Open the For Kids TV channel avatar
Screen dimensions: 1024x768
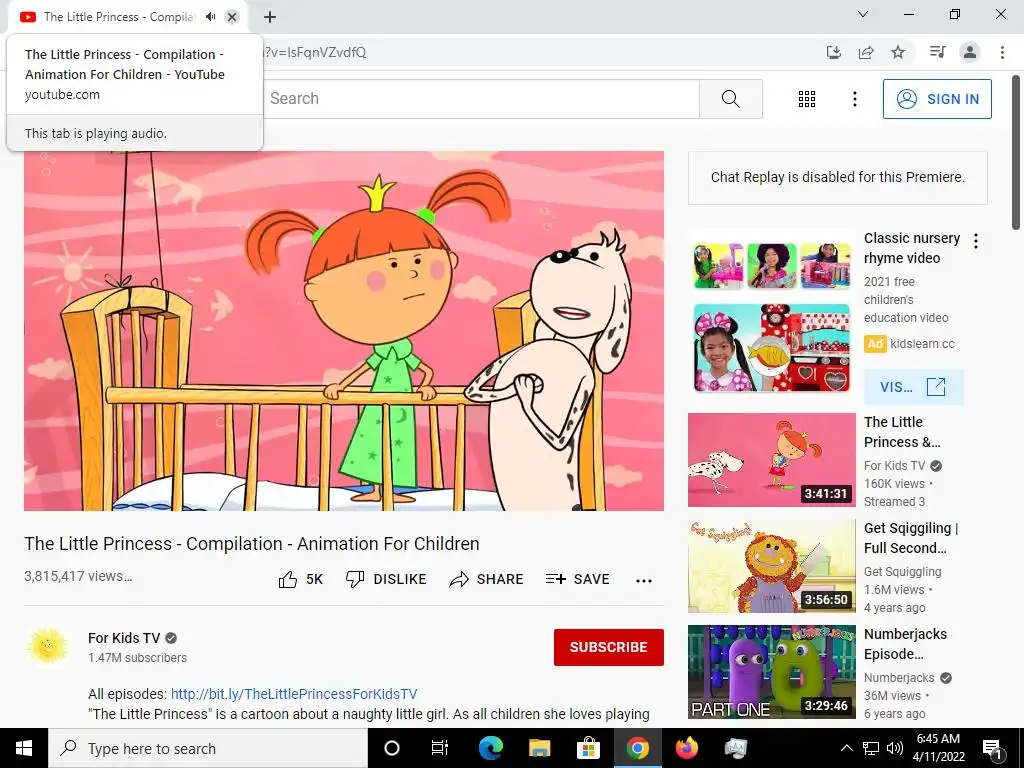pos(48,647)
